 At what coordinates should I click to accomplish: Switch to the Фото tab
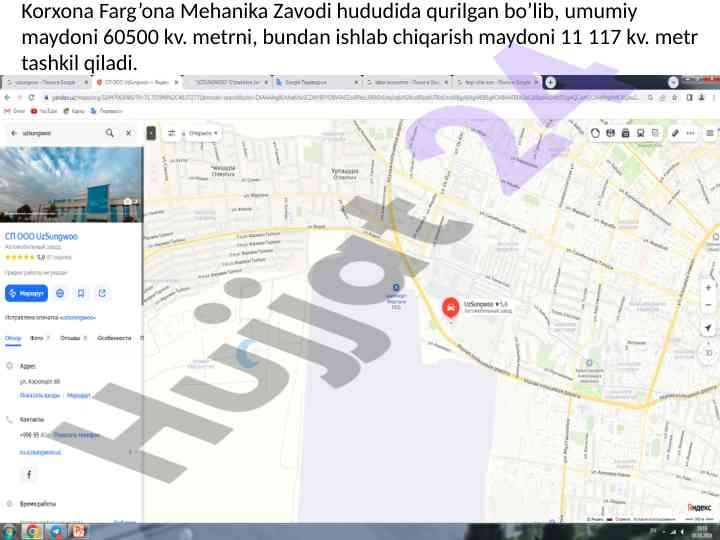coord(38,338)
